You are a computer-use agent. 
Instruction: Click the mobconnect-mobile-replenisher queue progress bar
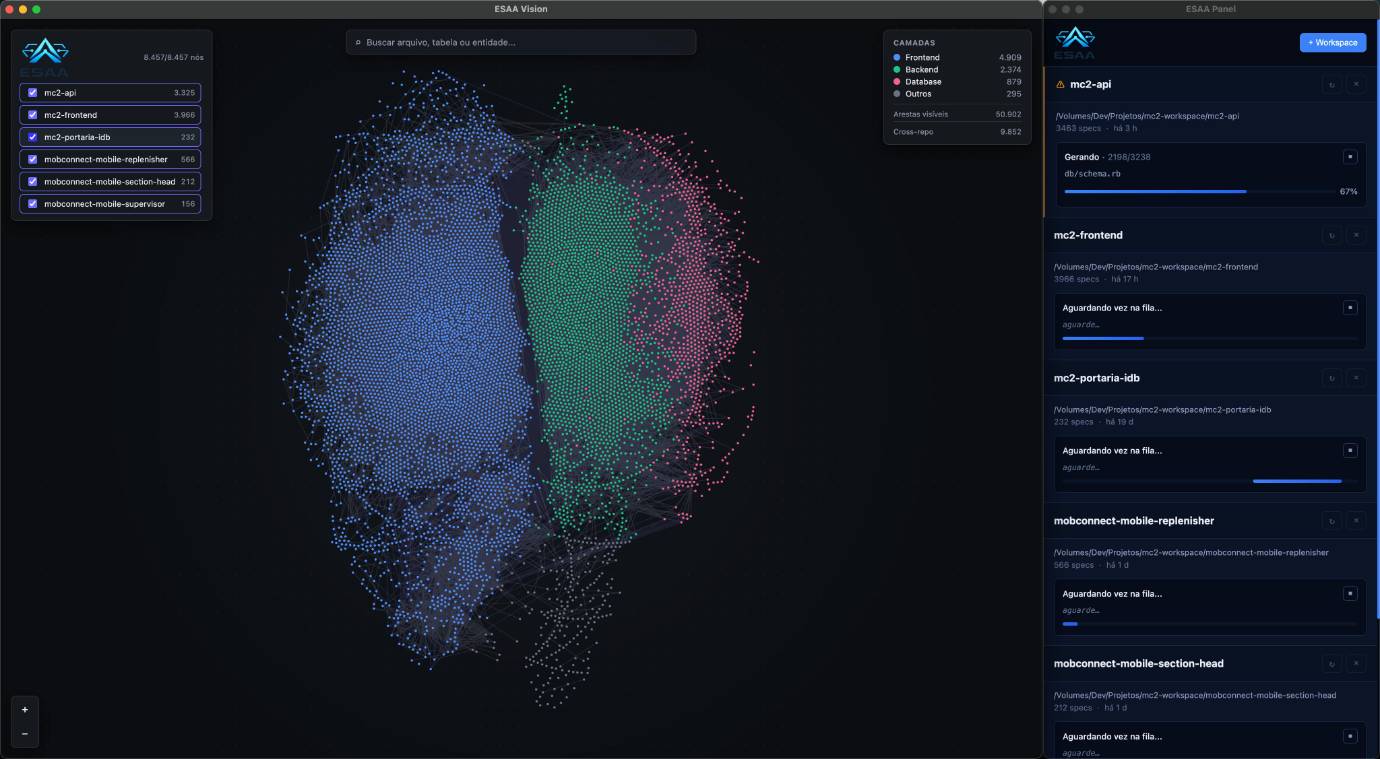coord(1210,624)
